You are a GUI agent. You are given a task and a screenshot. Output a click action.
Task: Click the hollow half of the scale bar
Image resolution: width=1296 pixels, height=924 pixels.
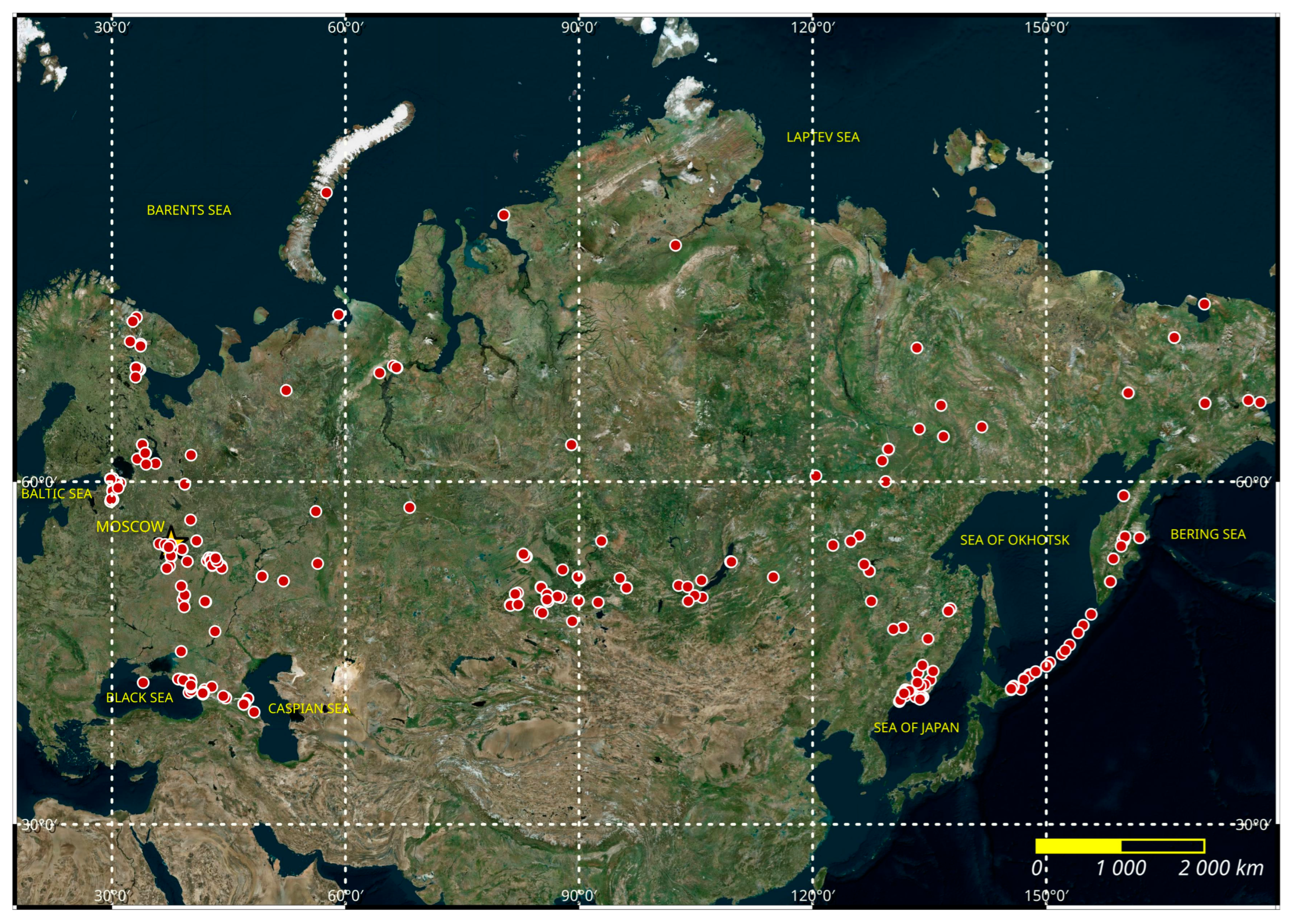(1163, 846)
